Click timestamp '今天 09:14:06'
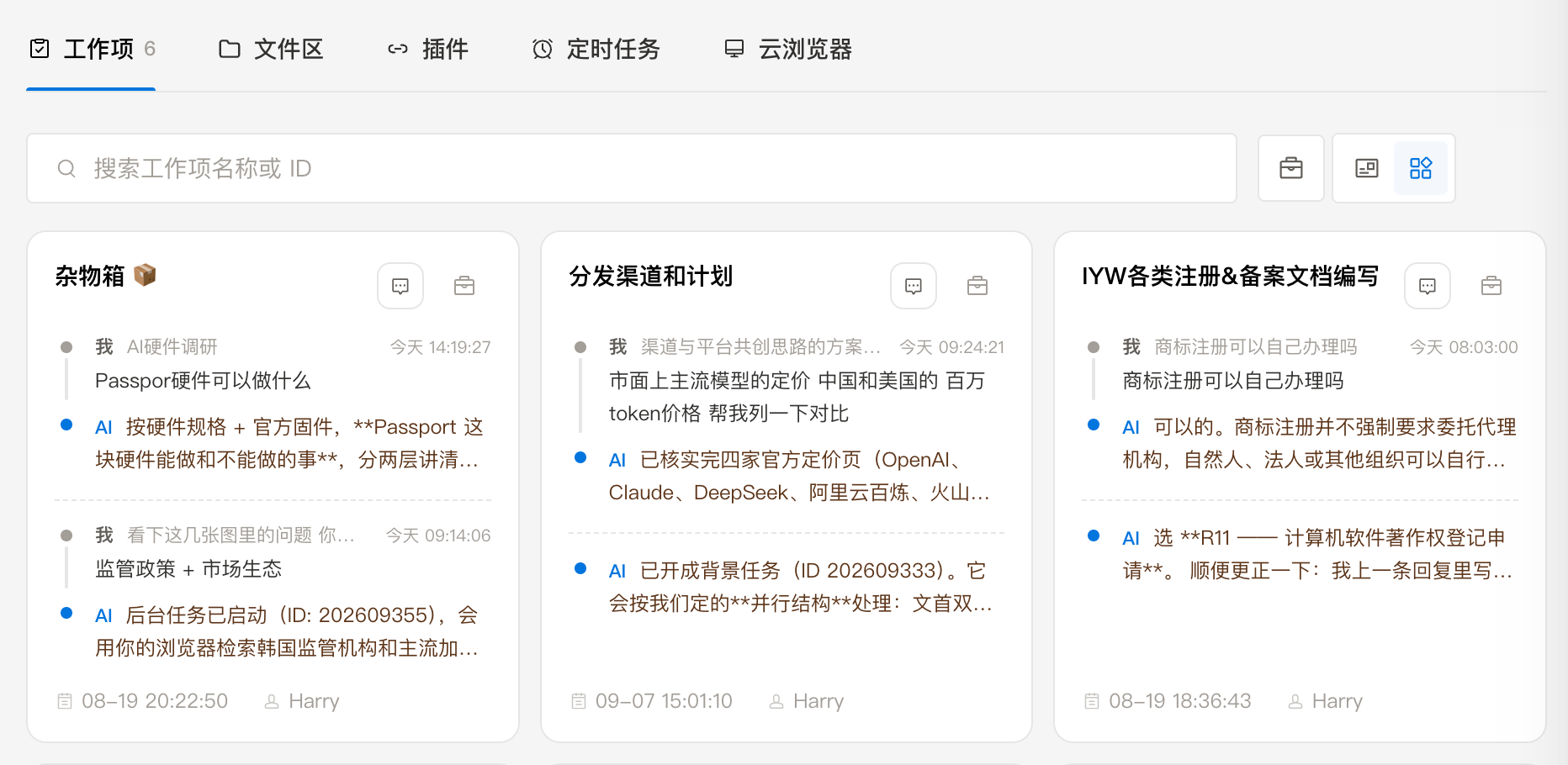Viewport: 1568px width, 765px height. (438, 535)
